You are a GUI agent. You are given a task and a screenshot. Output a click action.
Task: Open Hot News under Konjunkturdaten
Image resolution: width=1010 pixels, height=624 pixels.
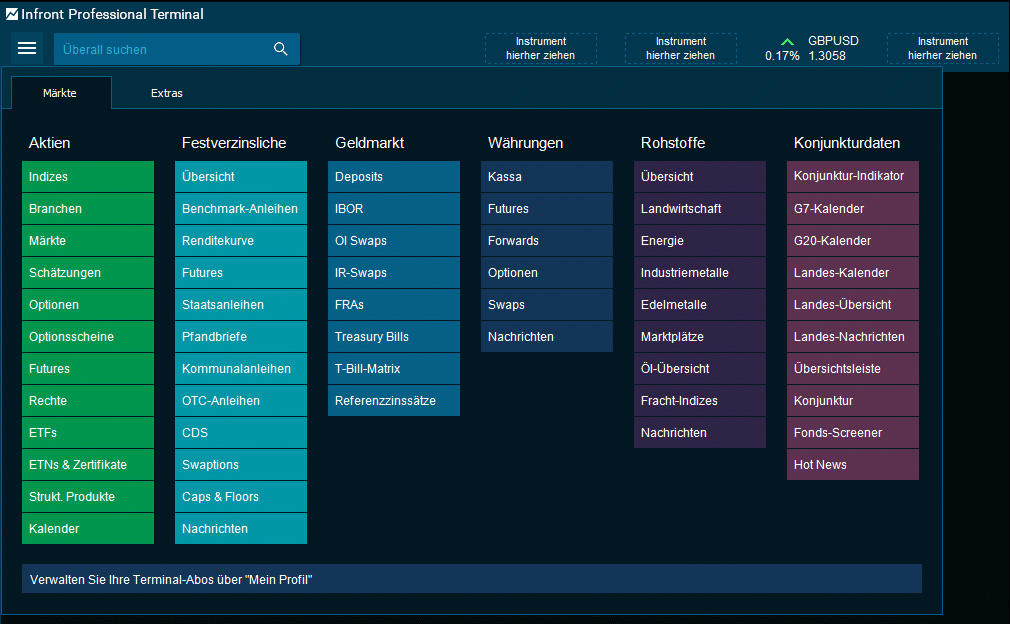[x=853, y=465]
